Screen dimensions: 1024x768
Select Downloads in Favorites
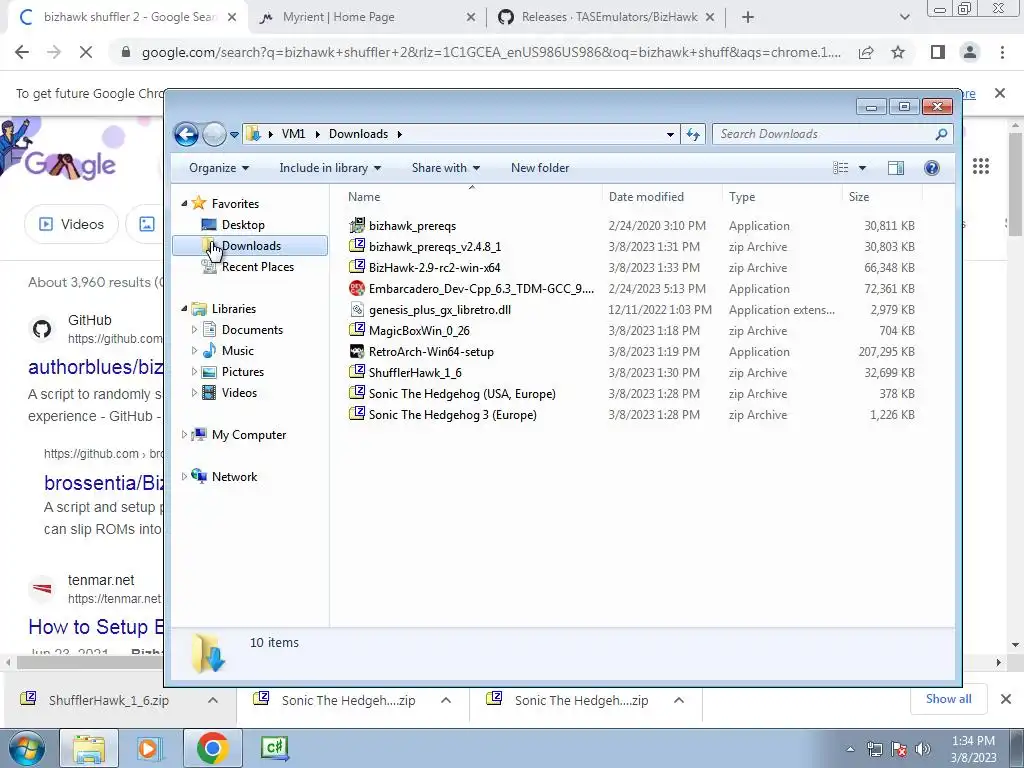[250, 246]
